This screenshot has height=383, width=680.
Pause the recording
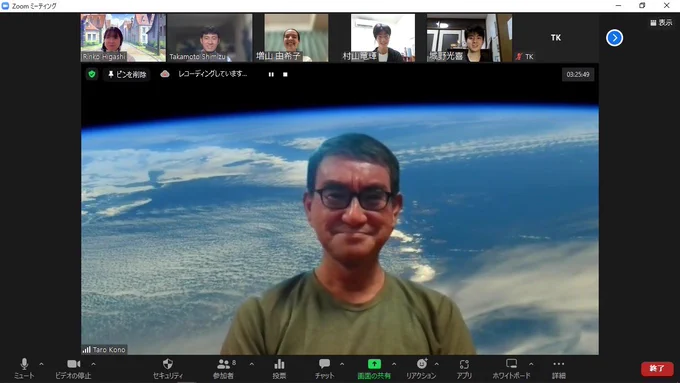[271, 75]
